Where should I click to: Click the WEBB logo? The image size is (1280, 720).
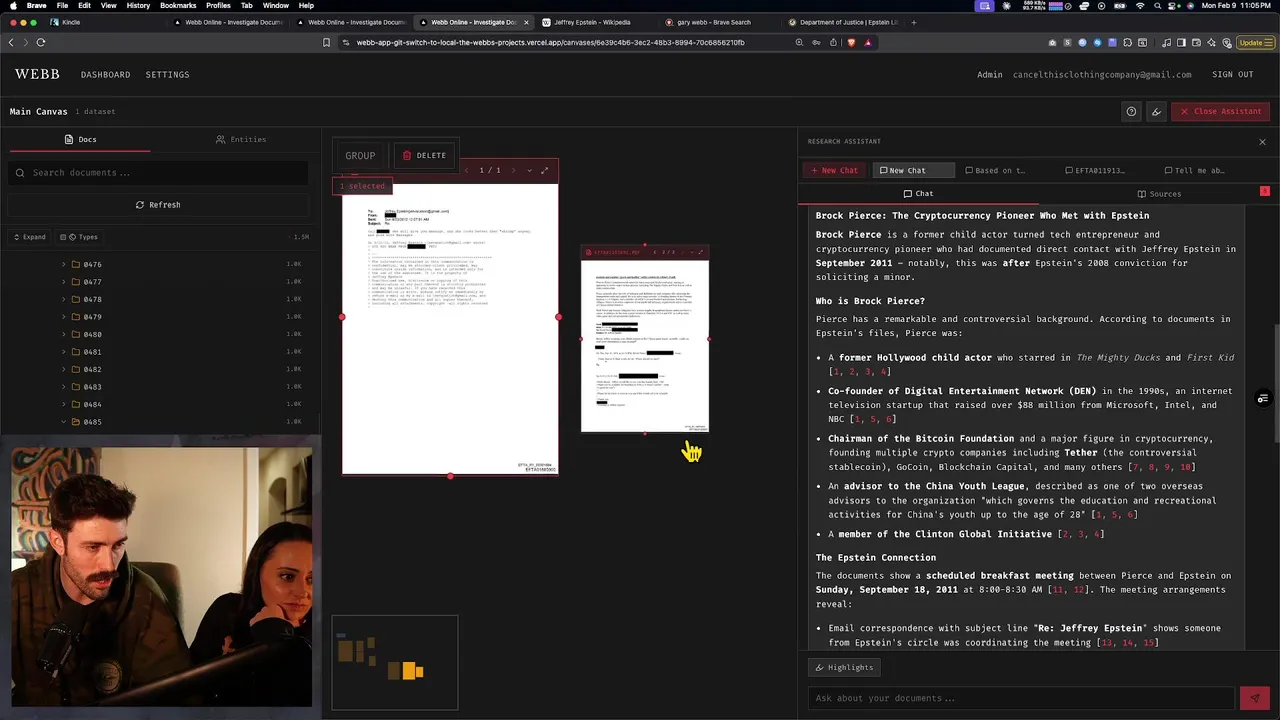pos(37,74)
